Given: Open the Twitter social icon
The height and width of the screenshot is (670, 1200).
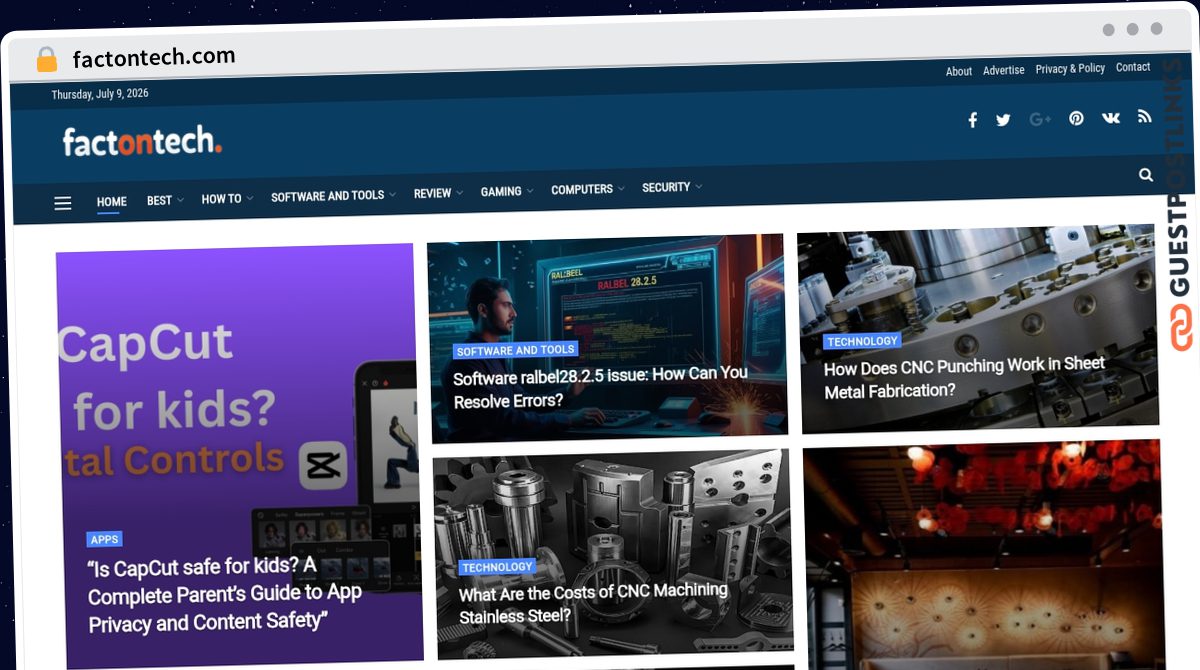Looking at the screenshot, I should 1003,120.
